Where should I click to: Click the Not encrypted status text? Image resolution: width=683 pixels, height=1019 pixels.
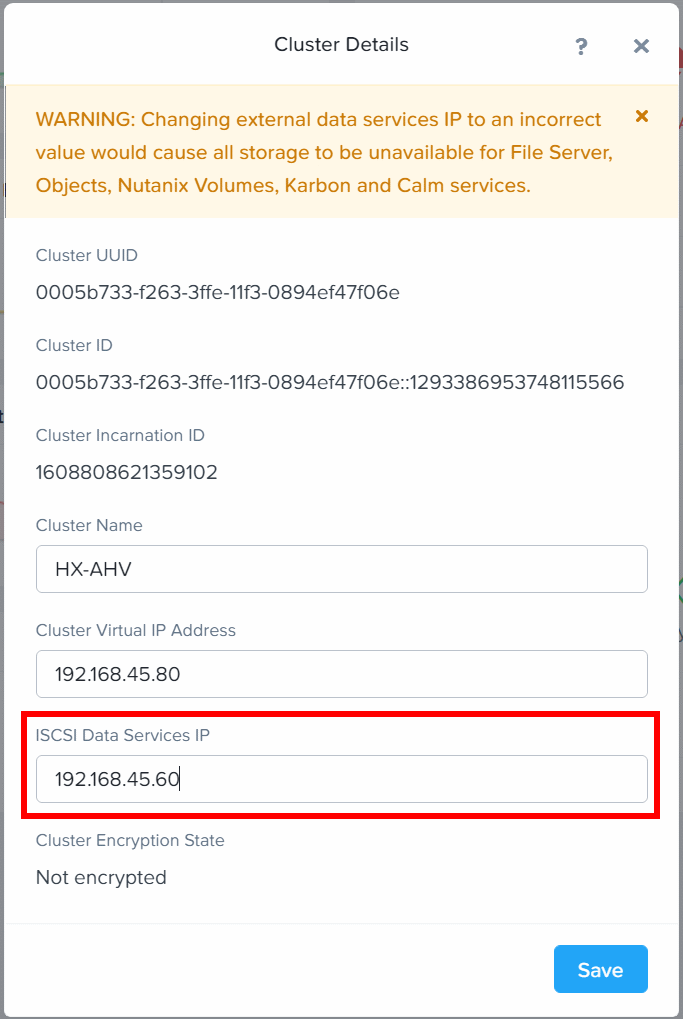101,877
